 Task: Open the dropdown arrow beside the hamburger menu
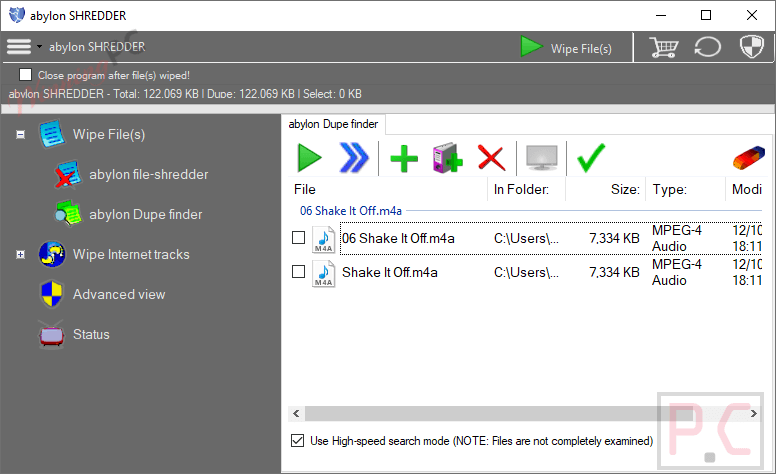pyautogui.click(x=39, y=47)
